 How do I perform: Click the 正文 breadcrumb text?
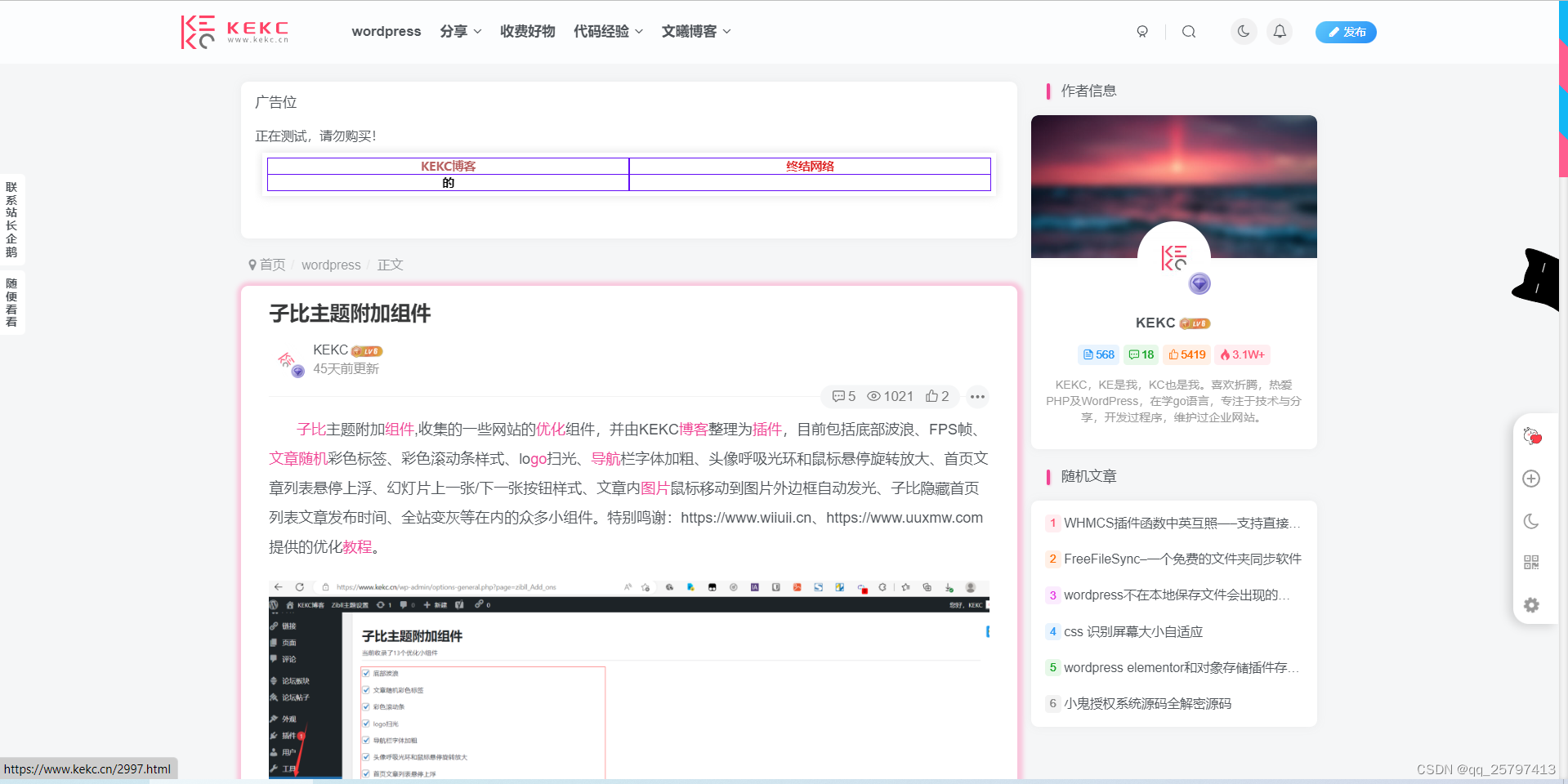coord(390,265)
